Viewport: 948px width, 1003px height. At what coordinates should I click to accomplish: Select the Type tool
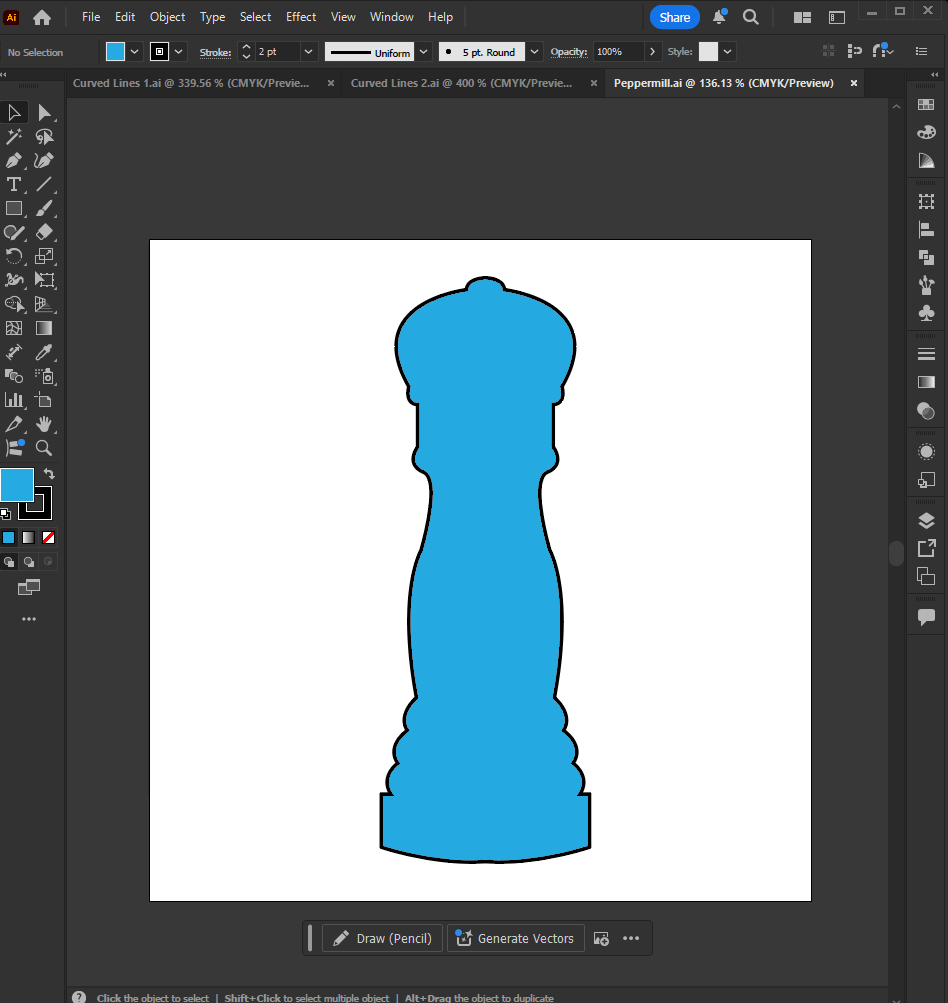(14, 184)
